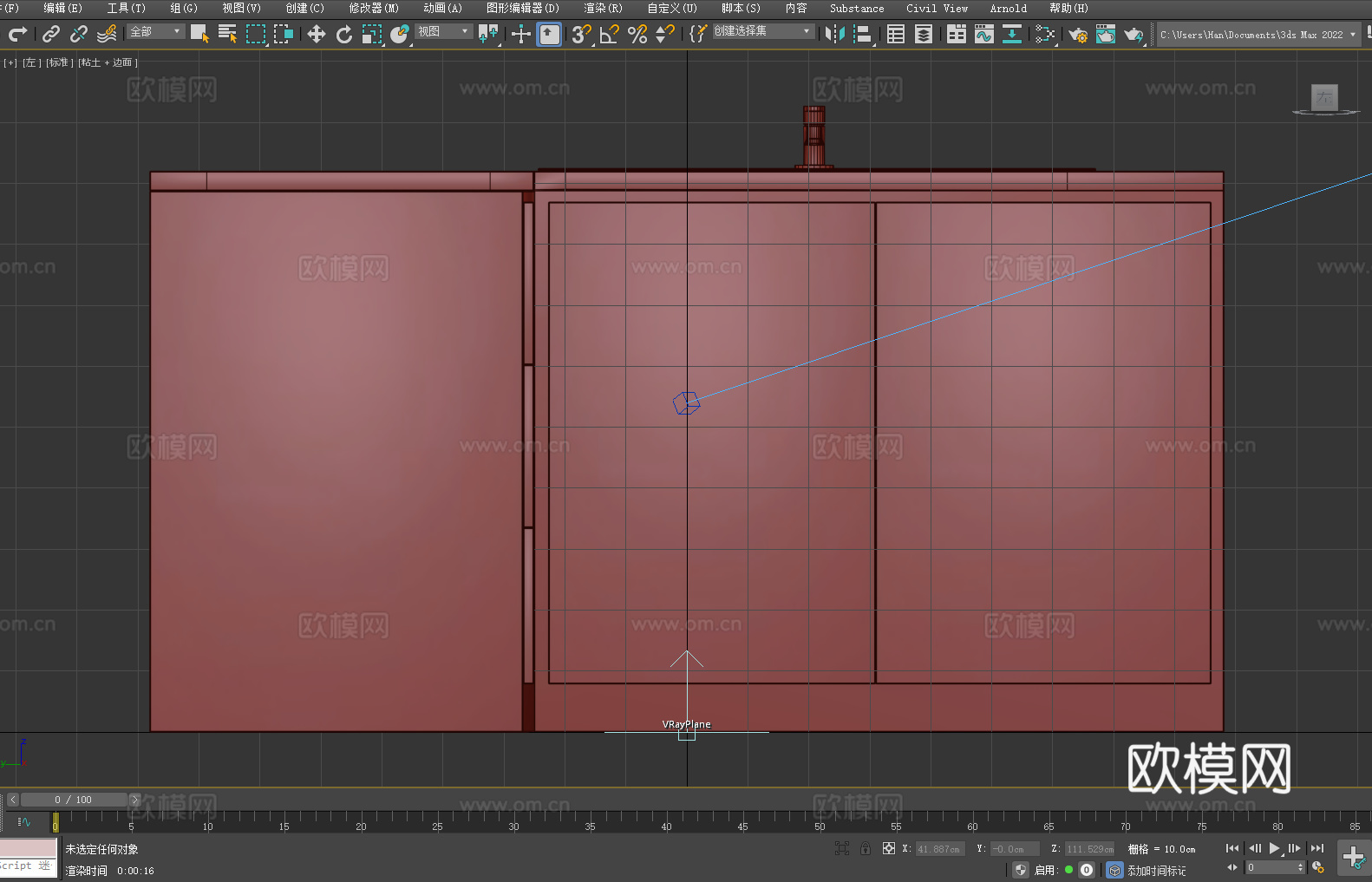Open the Arnold menu
Screen dimensions: 1372x882
click(x=1009, y=8)
